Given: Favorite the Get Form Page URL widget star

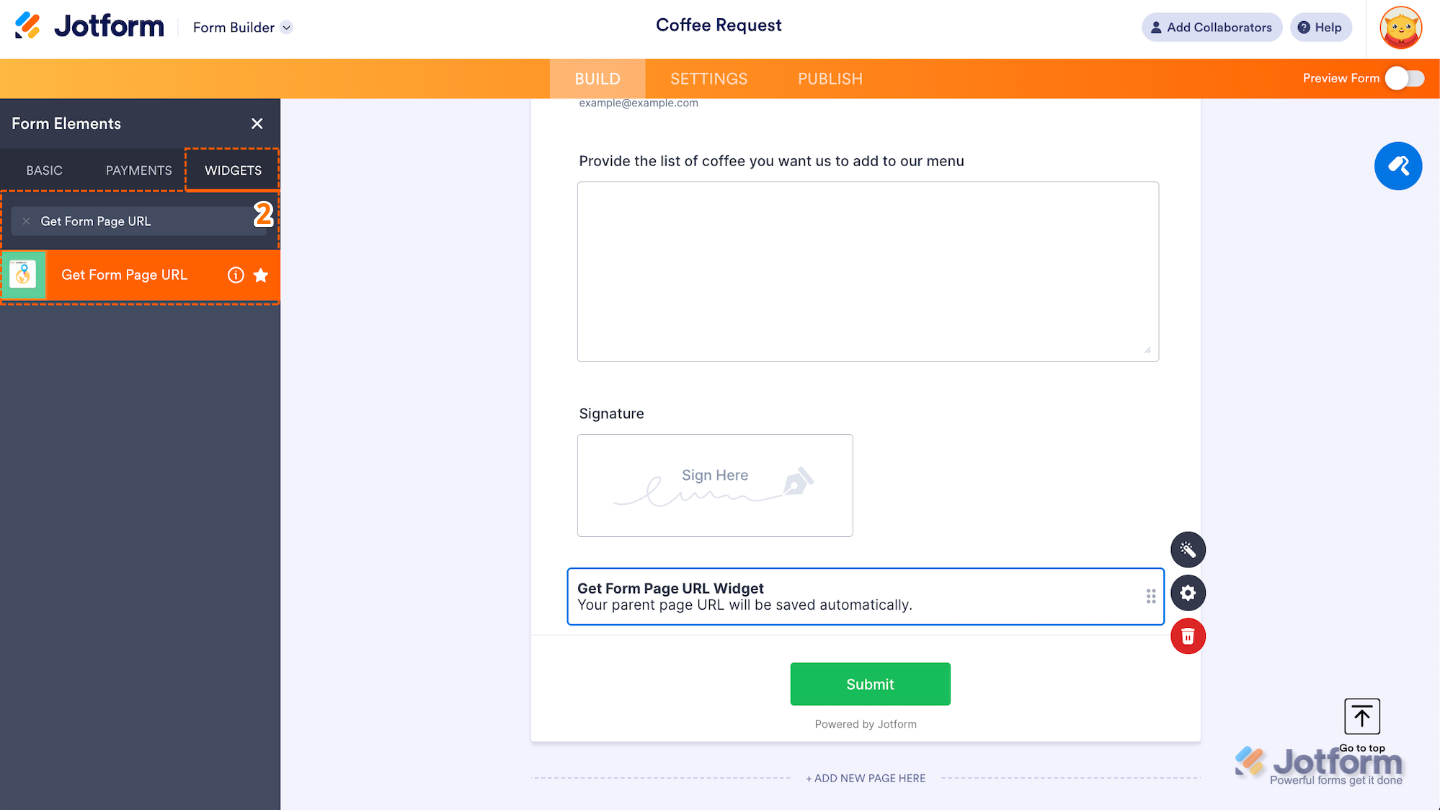Looking at the screenshot, I should pos(260,274).
